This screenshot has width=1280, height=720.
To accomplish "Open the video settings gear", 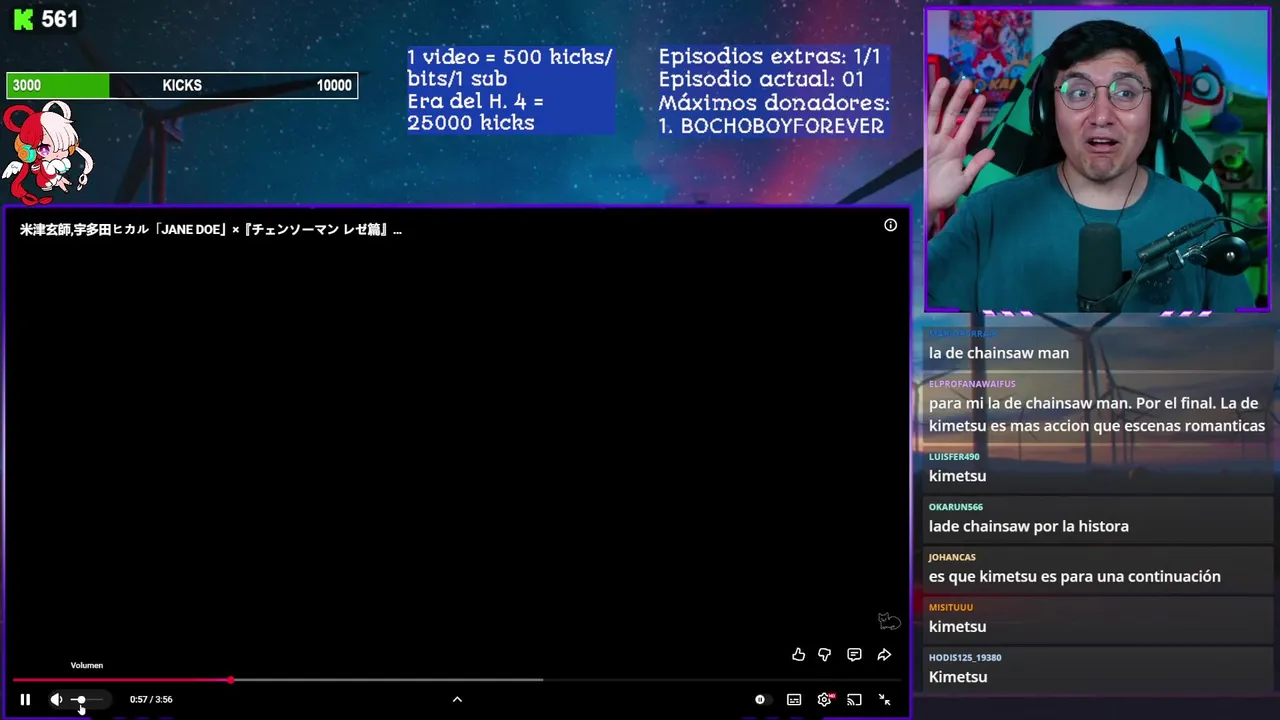I will [825, 700].
